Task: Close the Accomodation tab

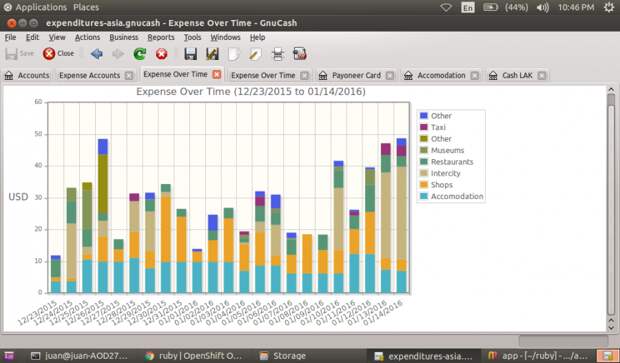Action: (x=475, y=76)
